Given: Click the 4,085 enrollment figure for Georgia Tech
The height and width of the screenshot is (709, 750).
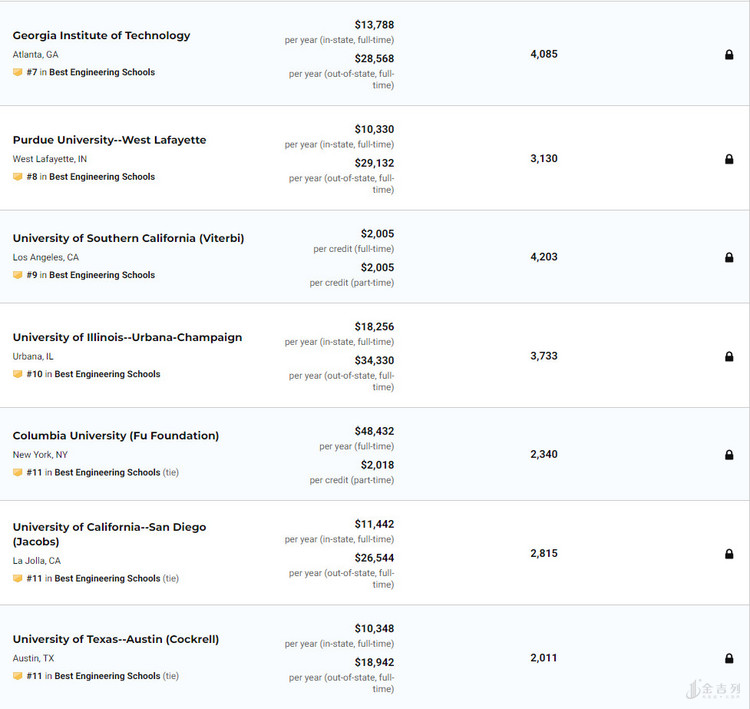Looking at the screenshot, I should click(x=544, y=54).
